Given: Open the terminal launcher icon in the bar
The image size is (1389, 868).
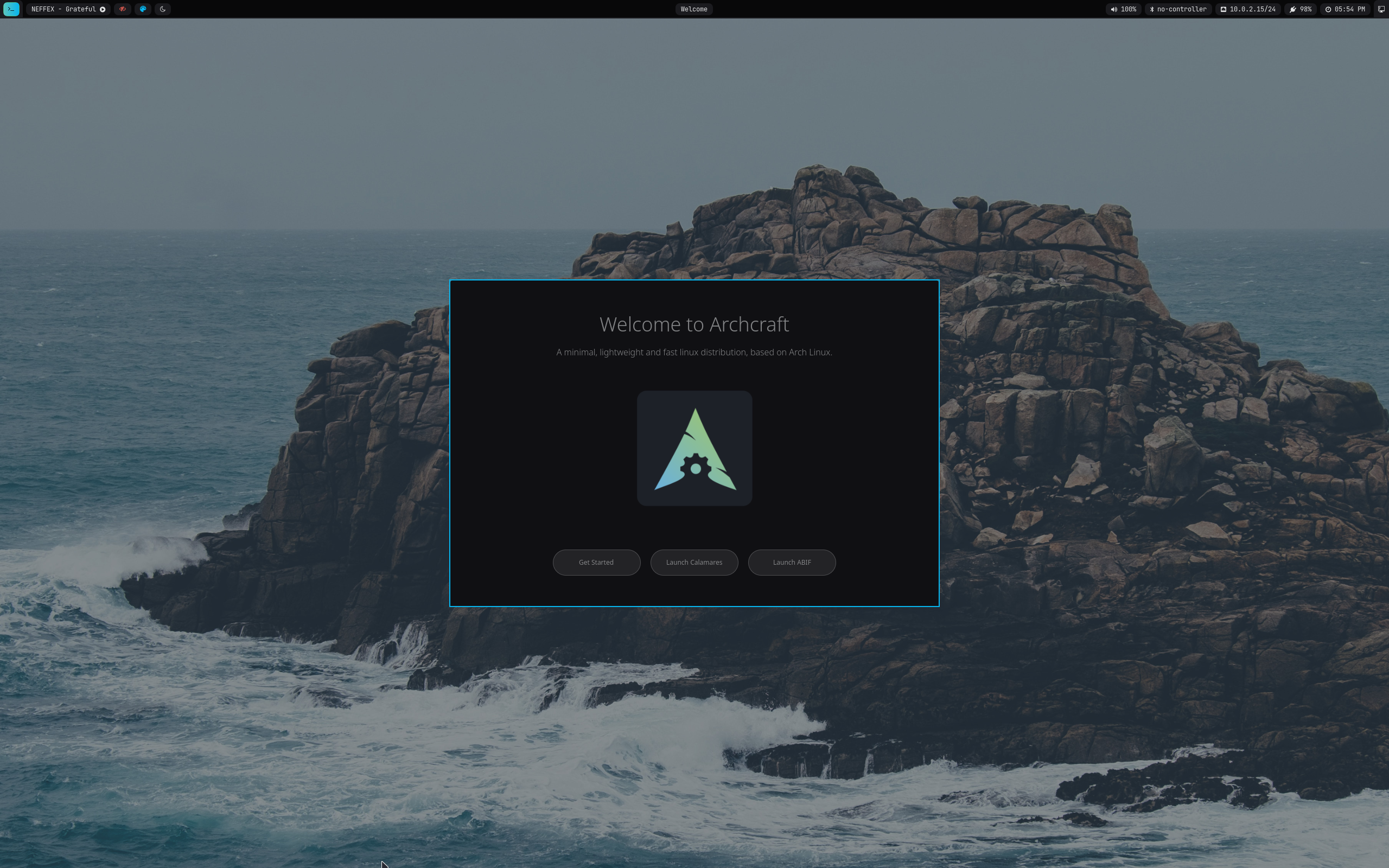Looking at the screenshot, I should click(x=11, y=9).
